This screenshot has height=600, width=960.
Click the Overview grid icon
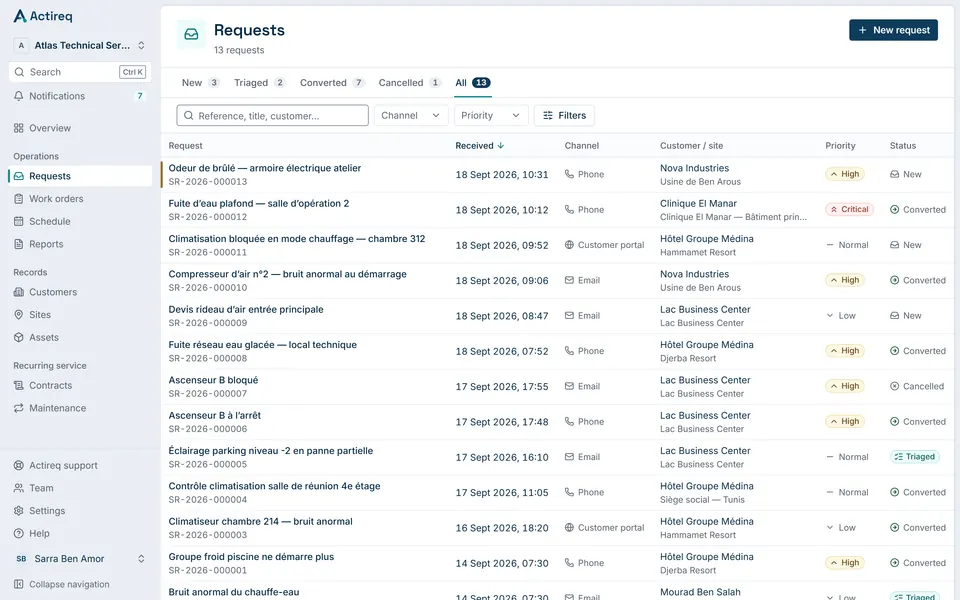tap(19, 128)
